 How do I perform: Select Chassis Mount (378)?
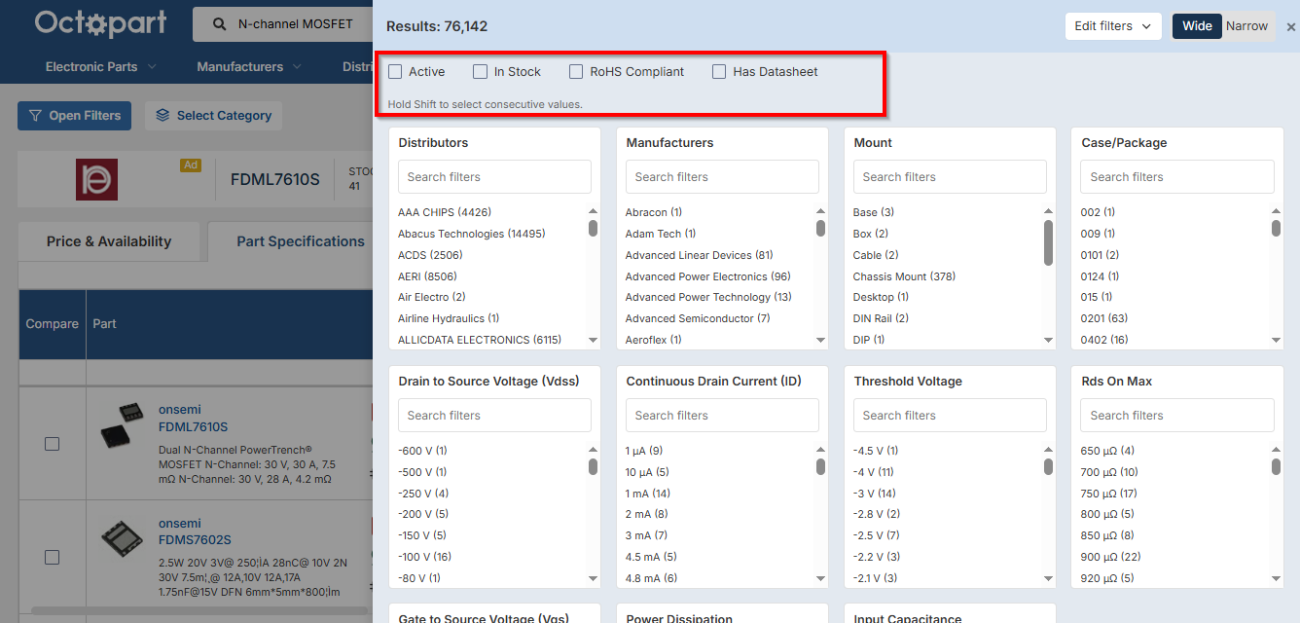point(904,276)
